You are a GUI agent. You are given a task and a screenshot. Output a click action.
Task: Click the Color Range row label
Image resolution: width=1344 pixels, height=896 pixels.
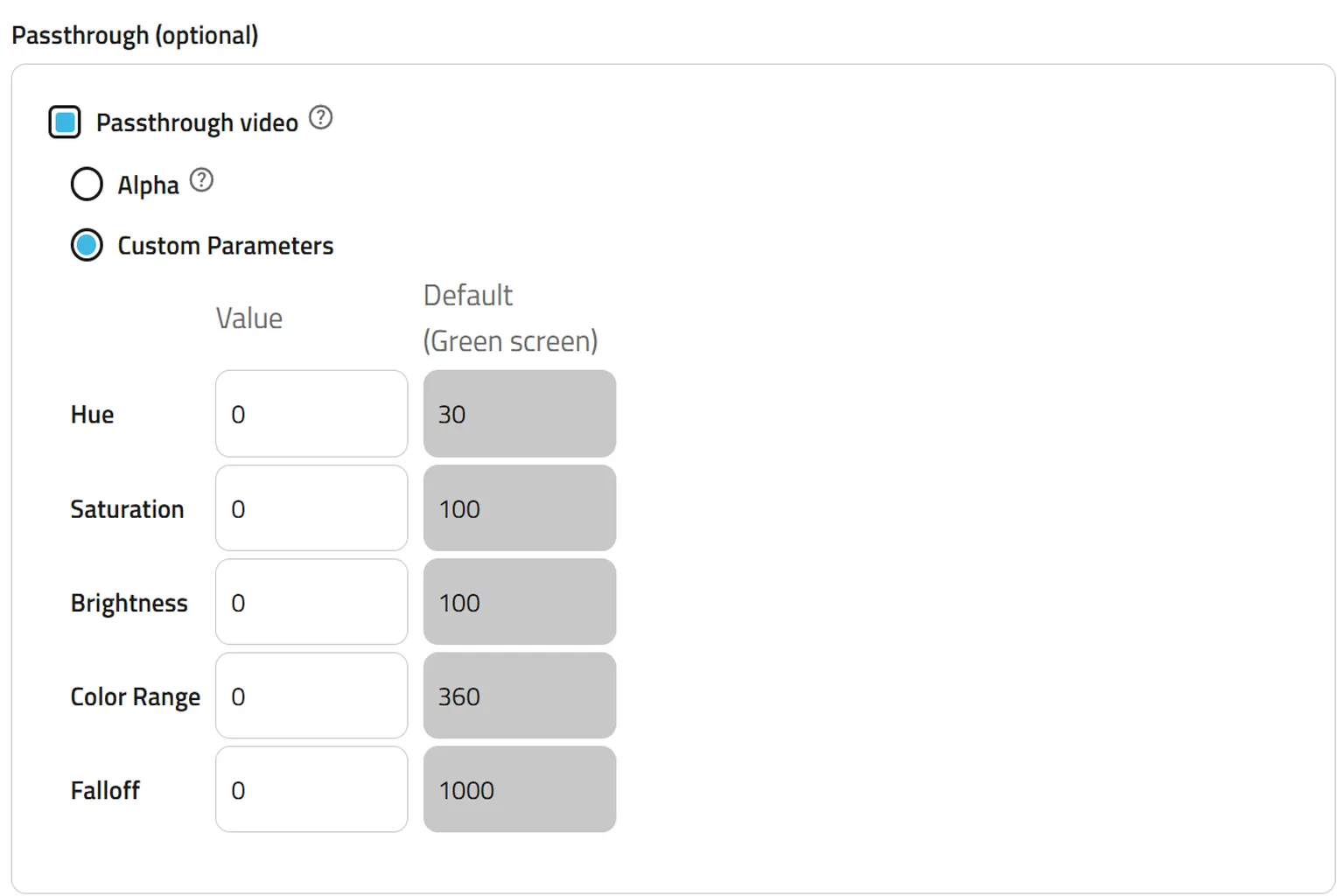(136, 697)
